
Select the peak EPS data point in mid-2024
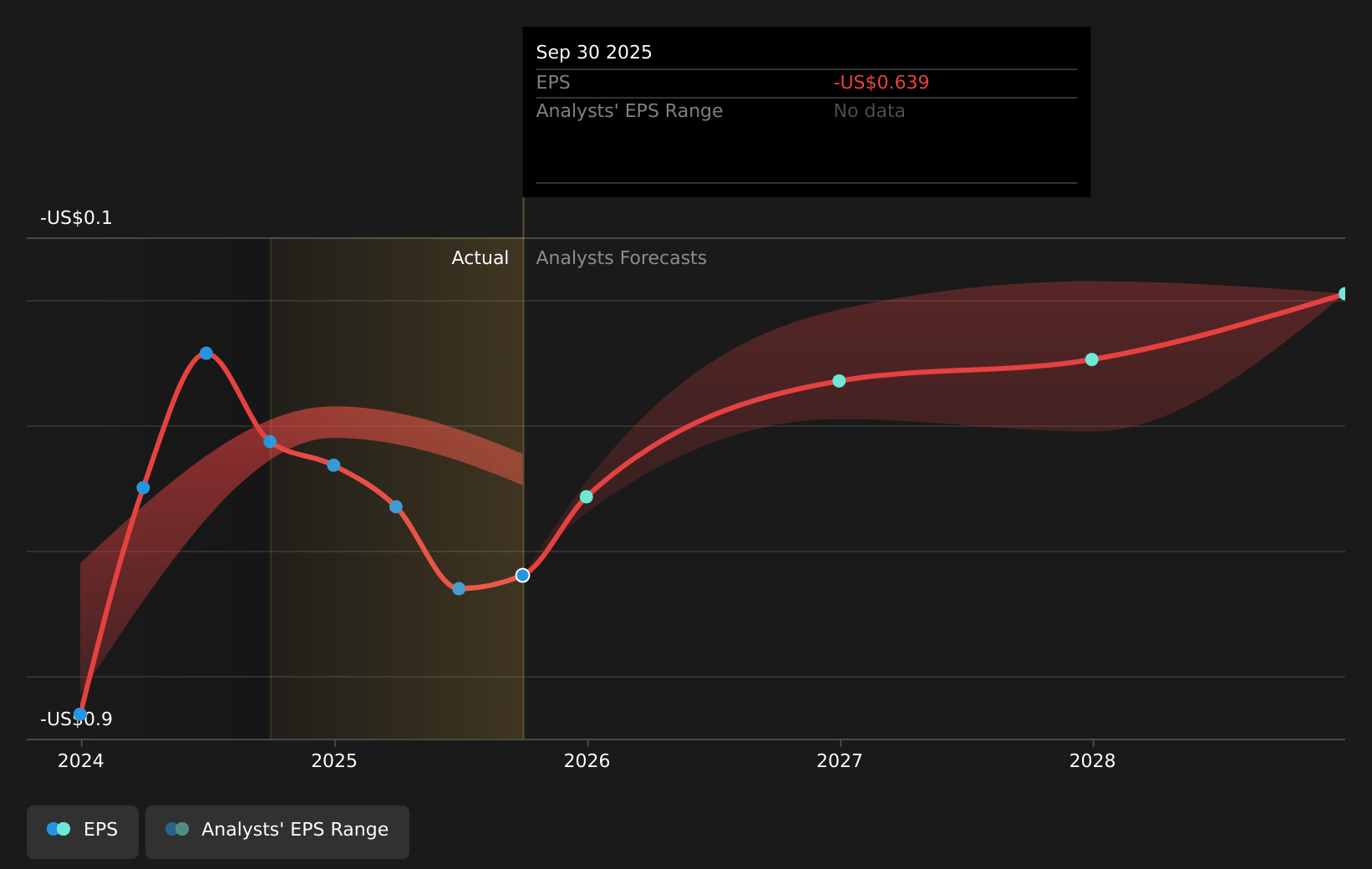click(x=206, y=353)
